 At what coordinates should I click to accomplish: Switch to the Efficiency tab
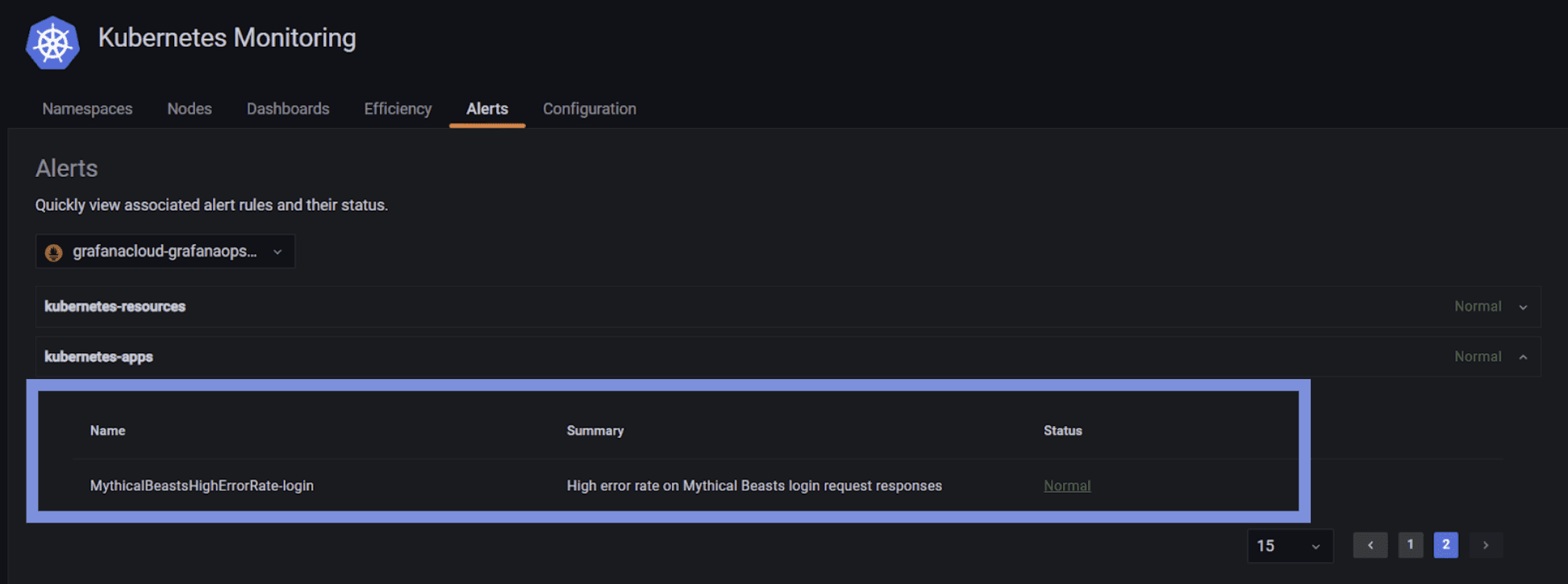[x=397, y=108]
